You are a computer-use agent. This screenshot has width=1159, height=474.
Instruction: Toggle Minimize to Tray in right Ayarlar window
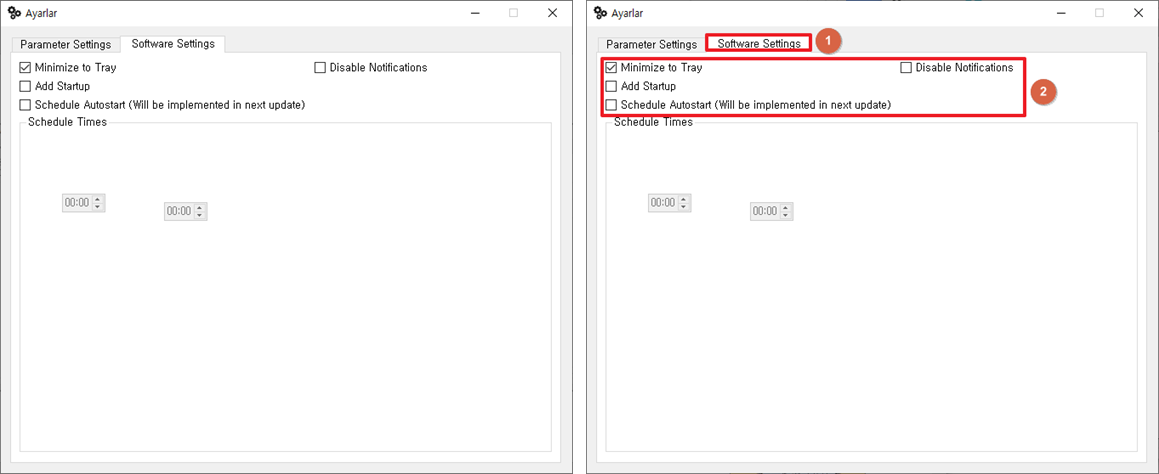(x=611, y=67)
